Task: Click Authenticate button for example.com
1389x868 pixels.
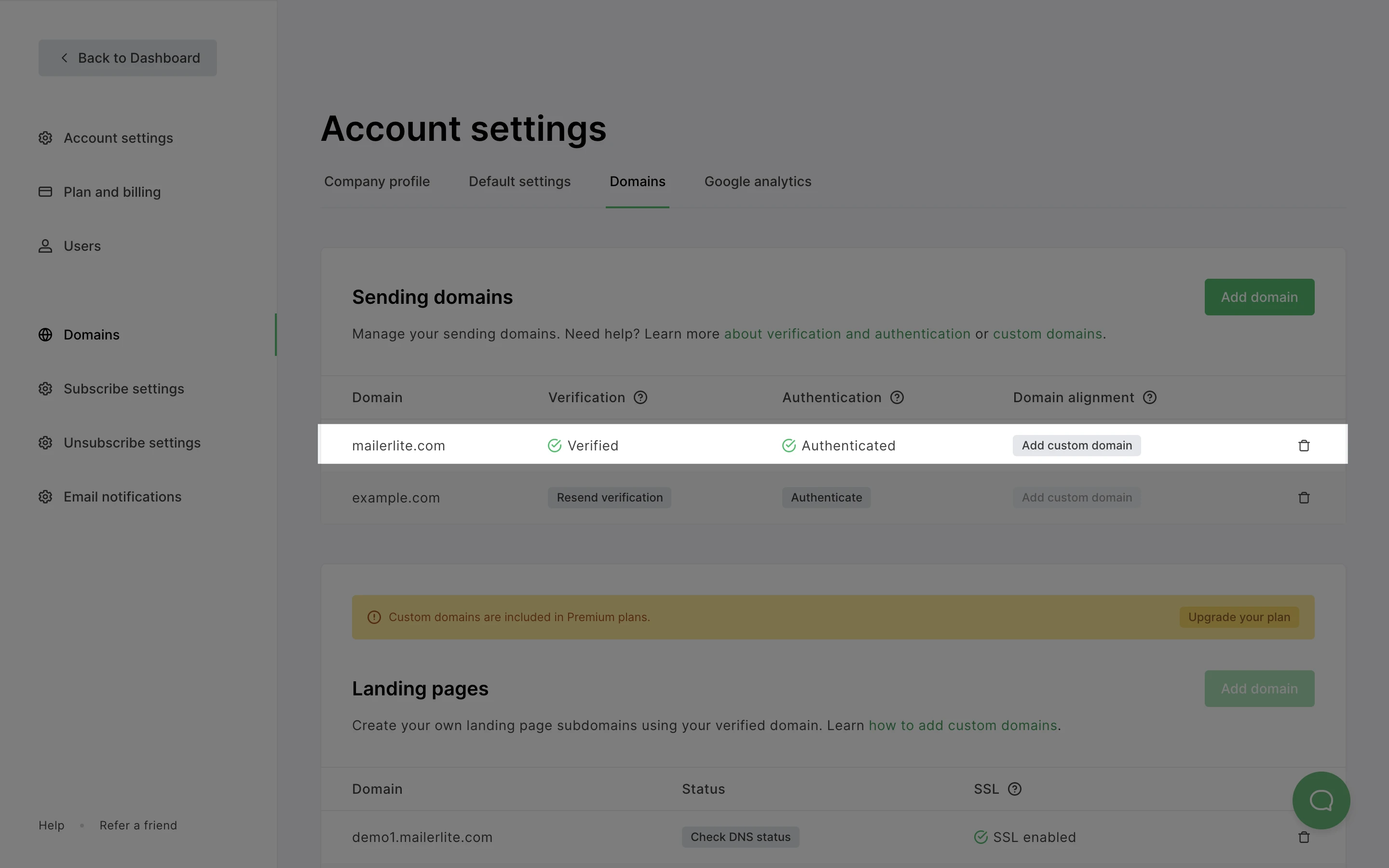Action: click(825, 498)
